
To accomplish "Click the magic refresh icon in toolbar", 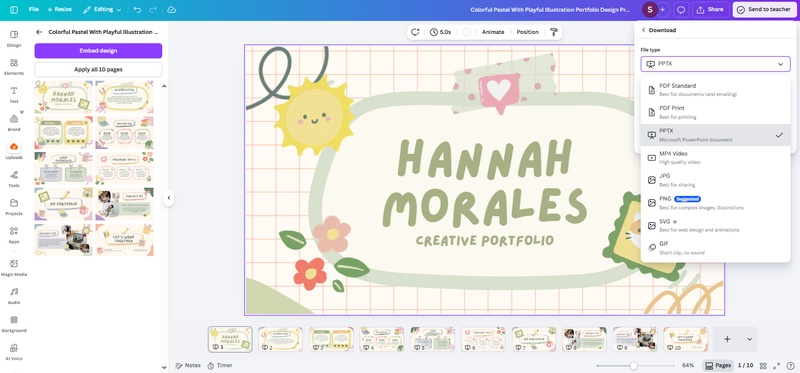I will [415, 32].
